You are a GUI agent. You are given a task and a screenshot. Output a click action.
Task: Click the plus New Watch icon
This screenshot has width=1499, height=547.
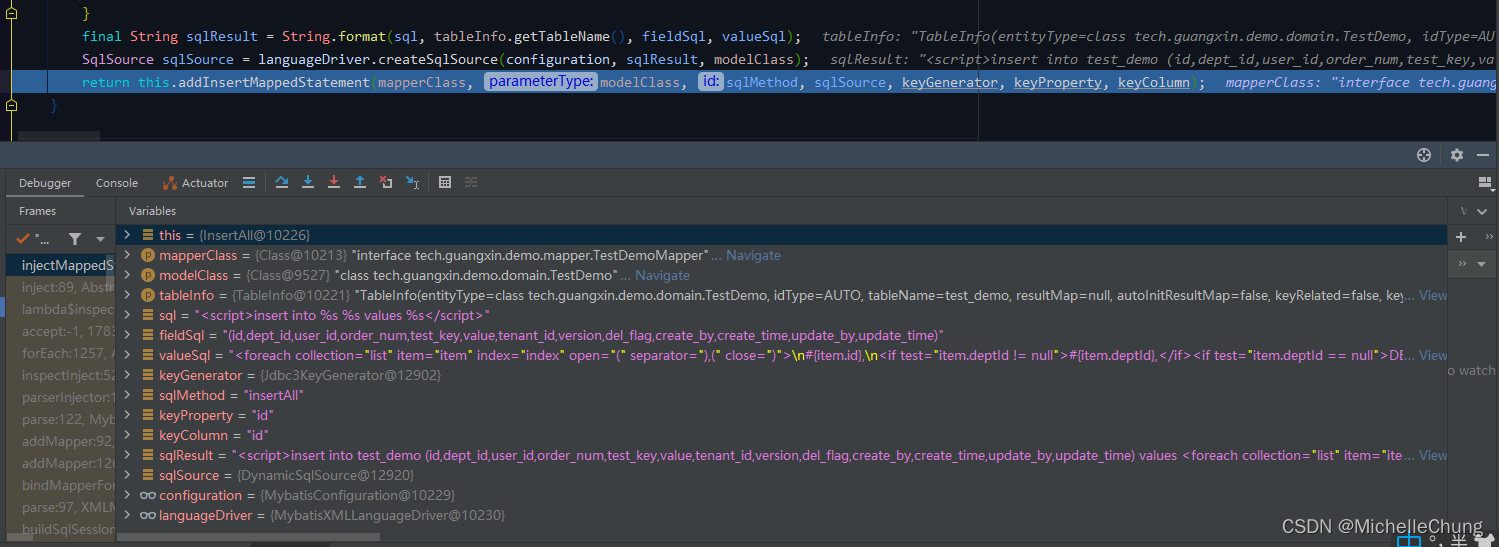tap(1460, 237)
